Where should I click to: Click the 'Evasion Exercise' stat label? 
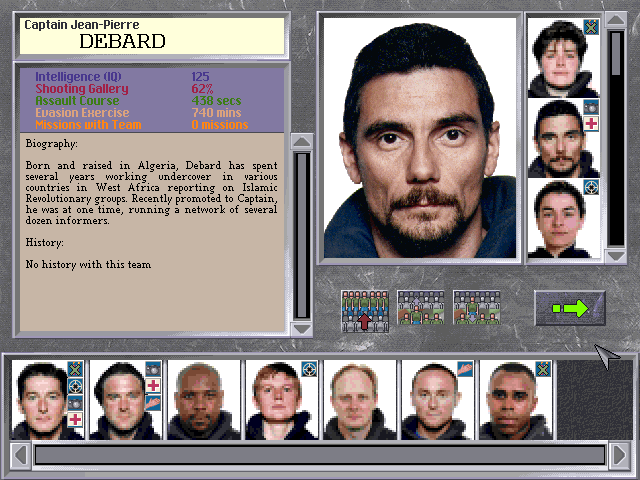click(x=82, y=113)
